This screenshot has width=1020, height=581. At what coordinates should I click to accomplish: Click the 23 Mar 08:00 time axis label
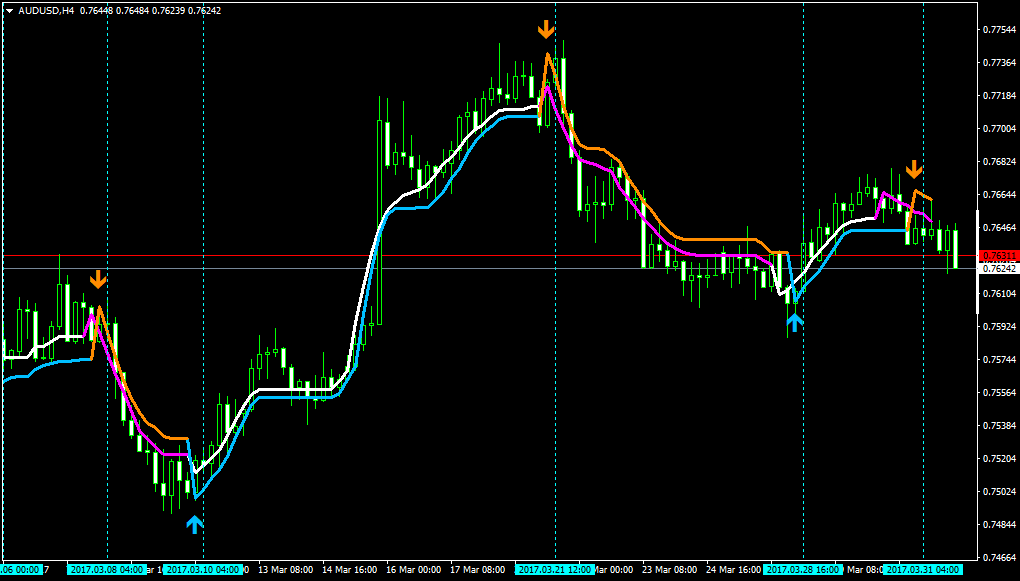tap(670, 570)
